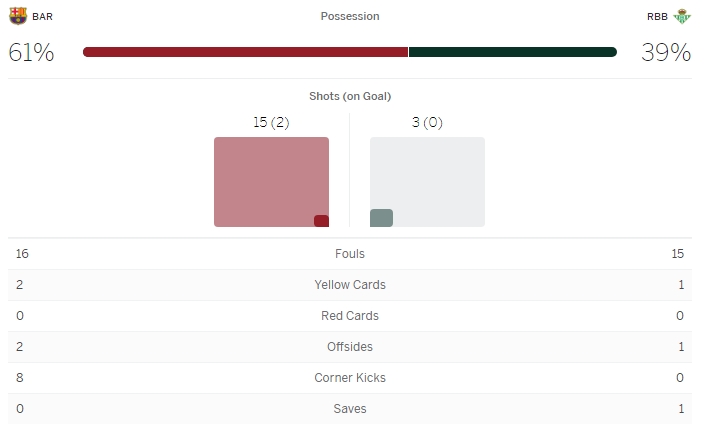Click the Saves row label
This screenshot has height=430, width=704.
click(350, 409)
